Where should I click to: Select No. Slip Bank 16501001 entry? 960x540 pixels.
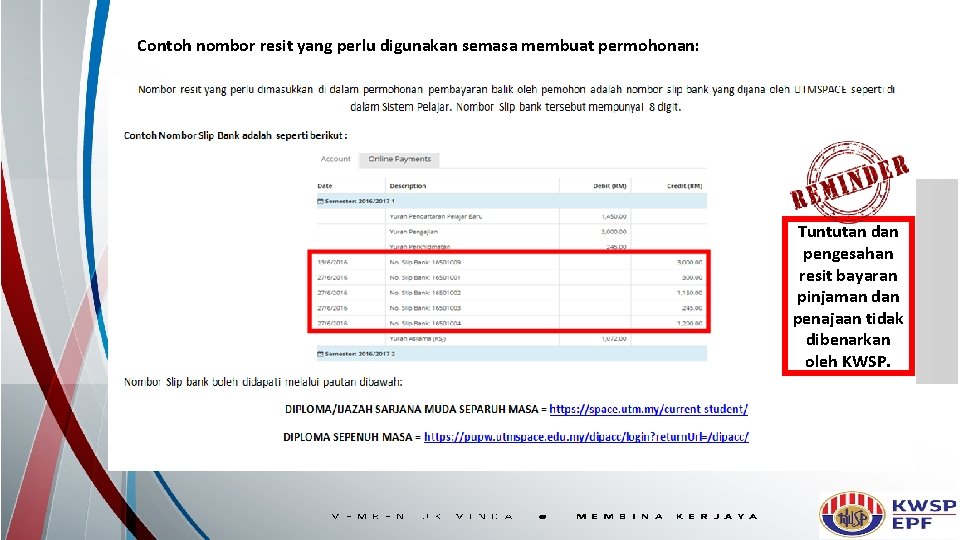pos(425,277)
